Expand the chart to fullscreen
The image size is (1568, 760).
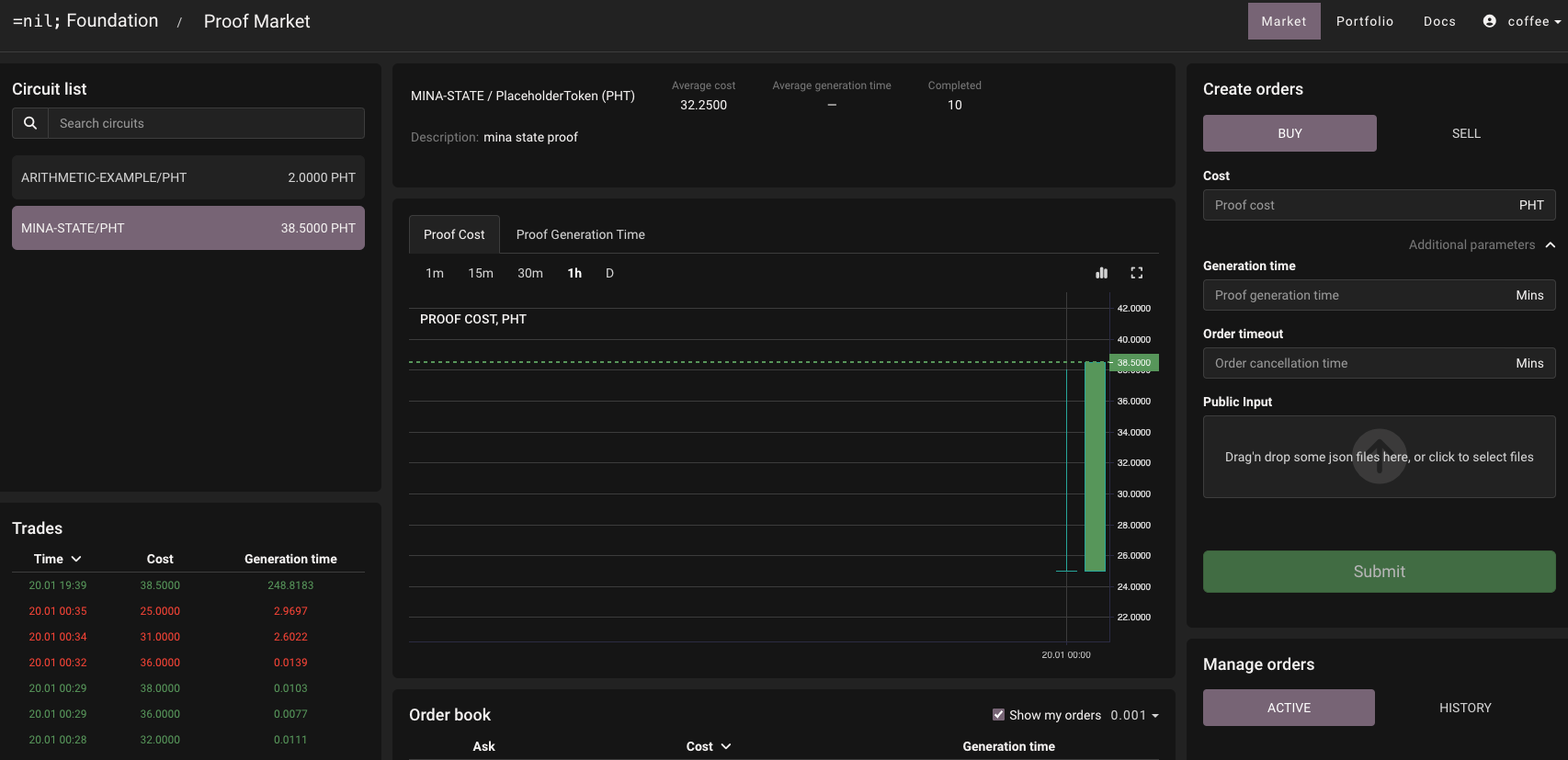[x=1137, y=273]
